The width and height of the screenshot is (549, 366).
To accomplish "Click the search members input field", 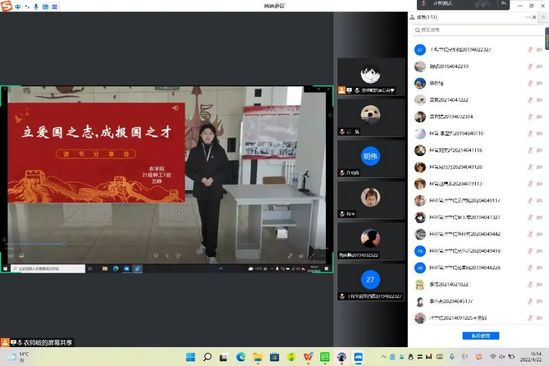I will click(x=478, y=30).
